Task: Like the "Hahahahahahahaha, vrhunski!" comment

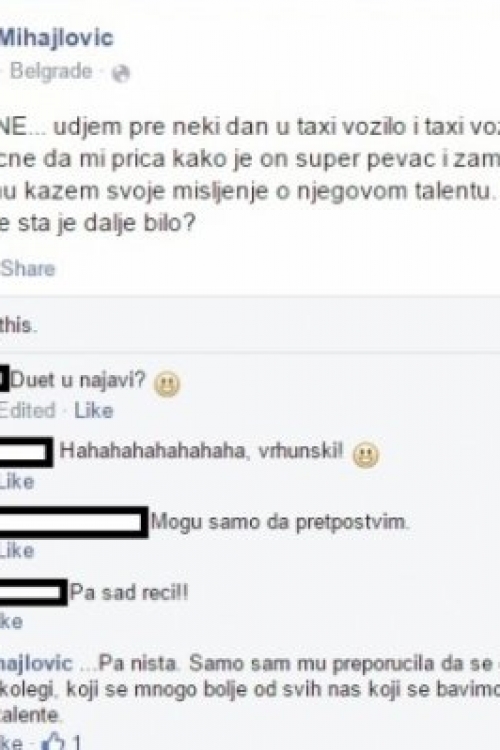Action: point(17,481)
